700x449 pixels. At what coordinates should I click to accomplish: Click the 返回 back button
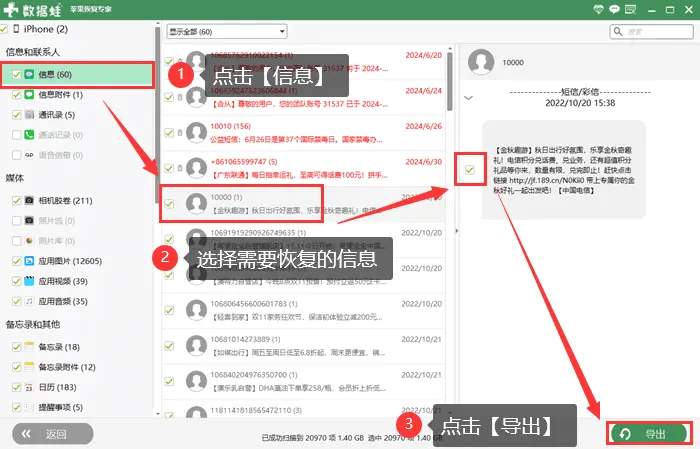click(53, 434)
